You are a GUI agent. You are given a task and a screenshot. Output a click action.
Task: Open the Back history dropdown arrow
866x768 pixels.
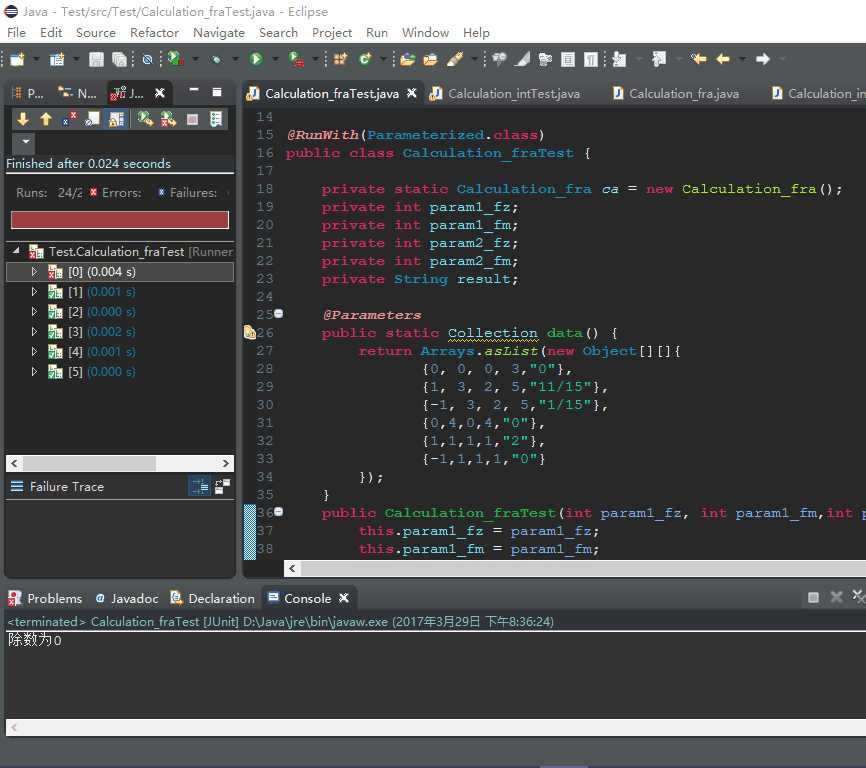tap(742, 59)
